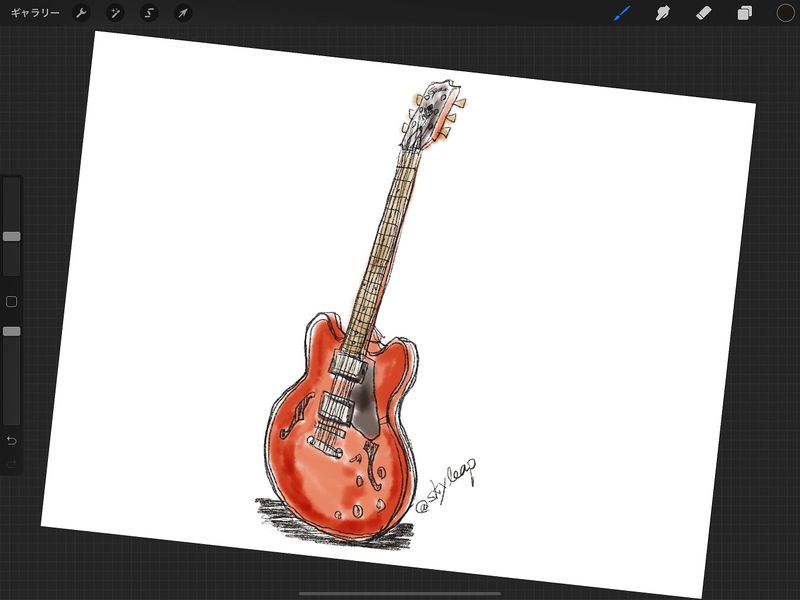The height and width of the screenshot is (600, 800).
Task: Select the Eraser tool
Action: 702,14
